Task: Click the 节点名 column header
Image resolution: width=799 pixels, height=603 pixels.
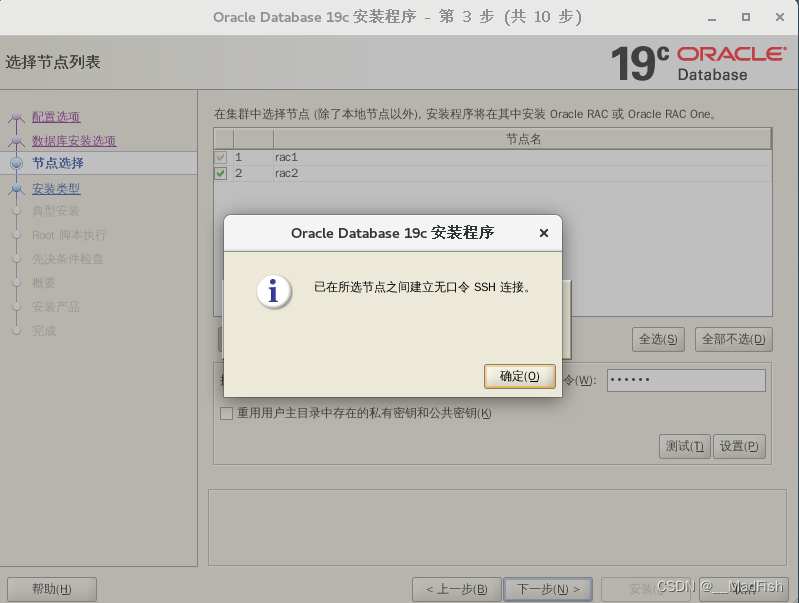Action: pyautogui.click(x=523, y=139)
